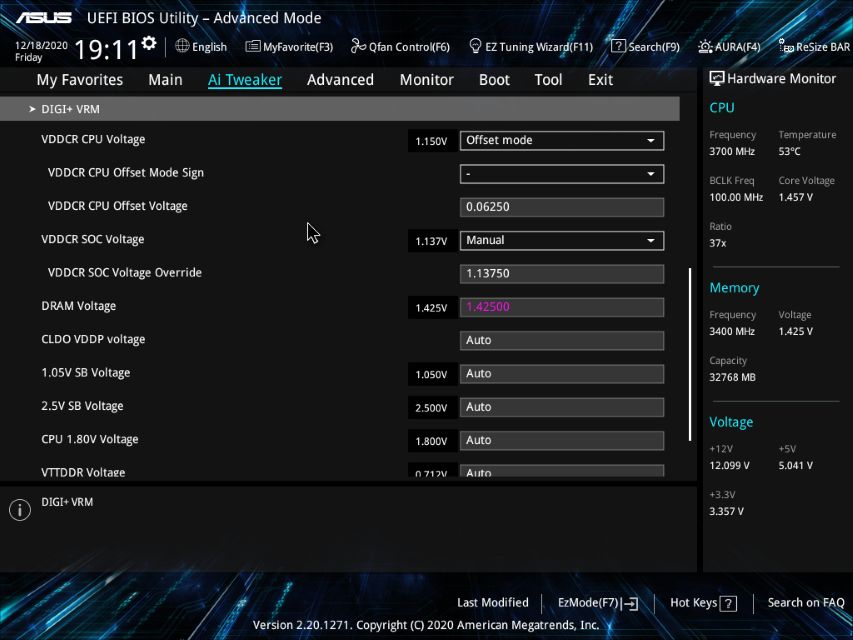Click the 1.150V current value readout
Screen dimensions: 853x640
[x=431, y=141]
